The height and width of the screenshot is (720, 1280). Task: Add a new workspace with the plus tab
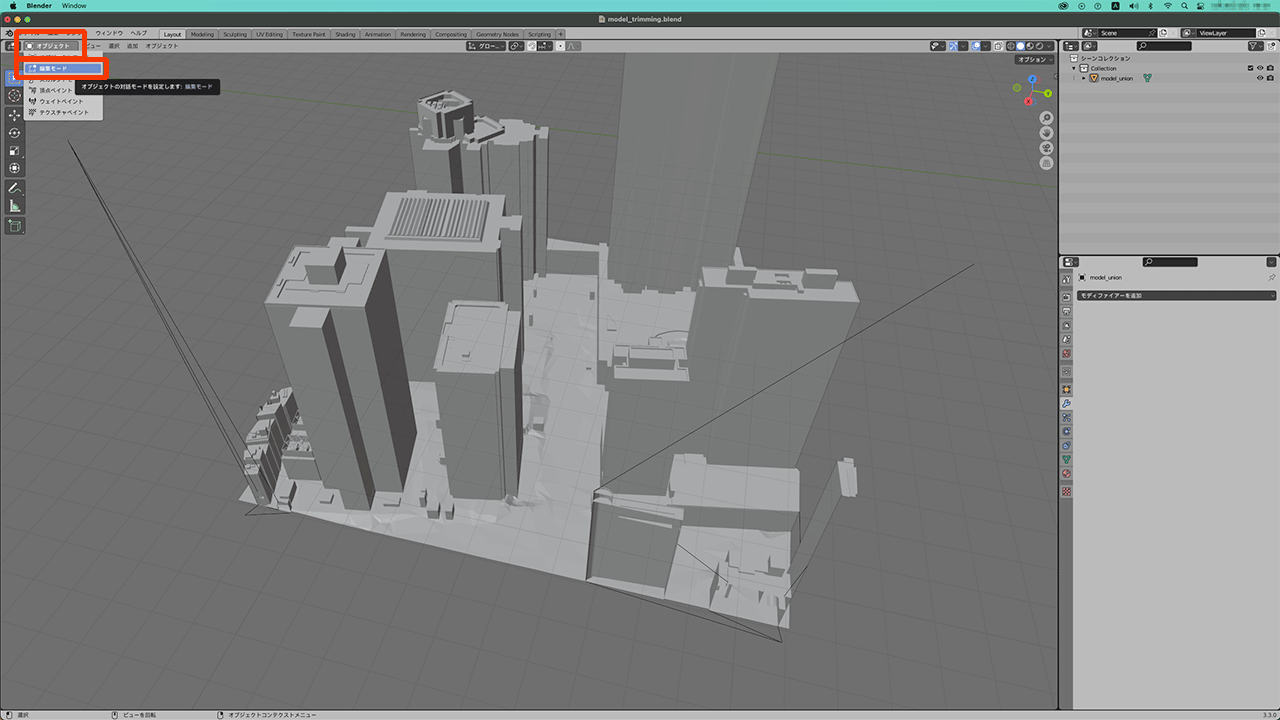pos(560,34)
